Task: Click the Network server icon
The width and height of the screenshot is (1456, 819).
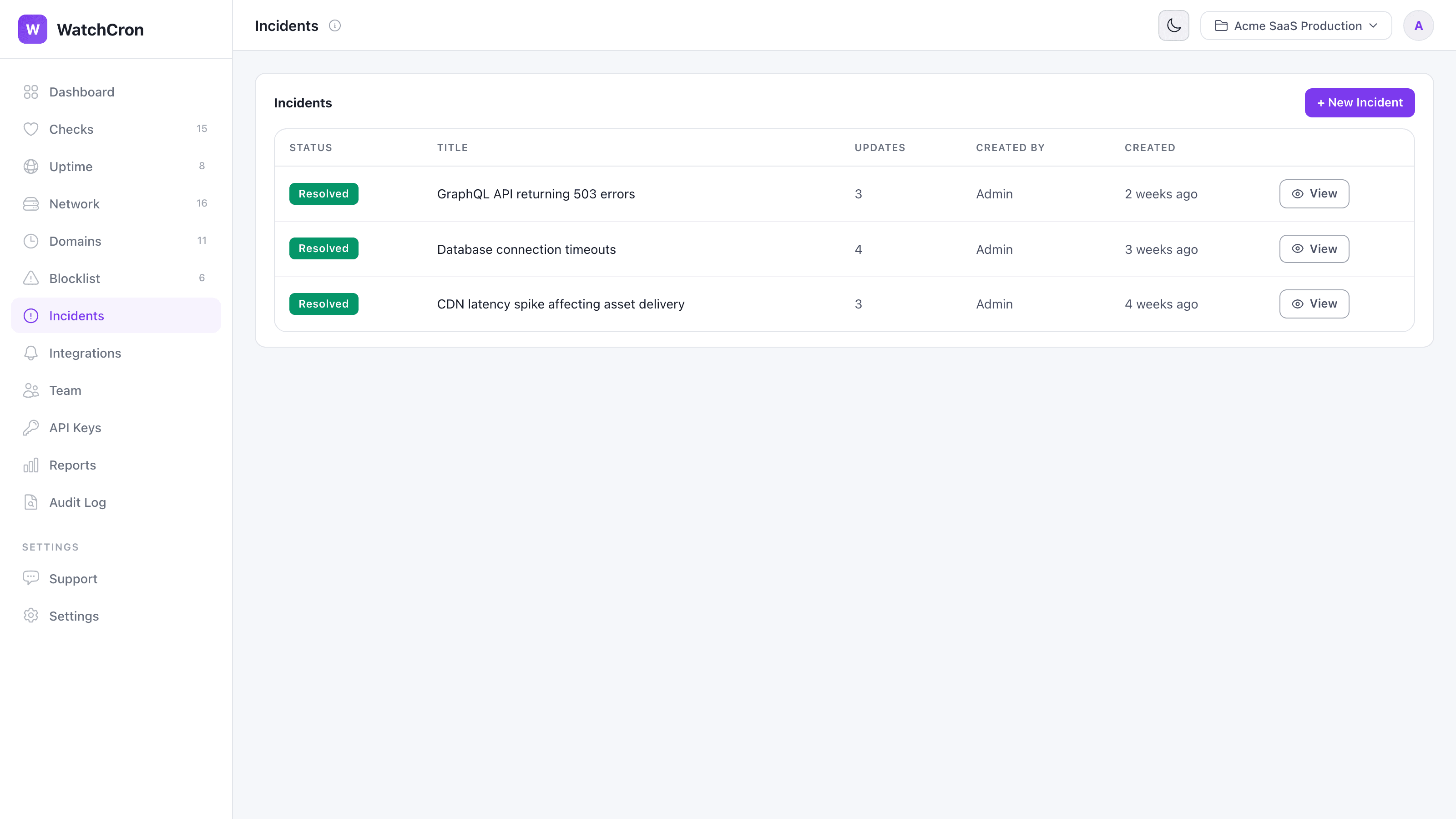Action: pyautogui.click(x=30, y=204)
